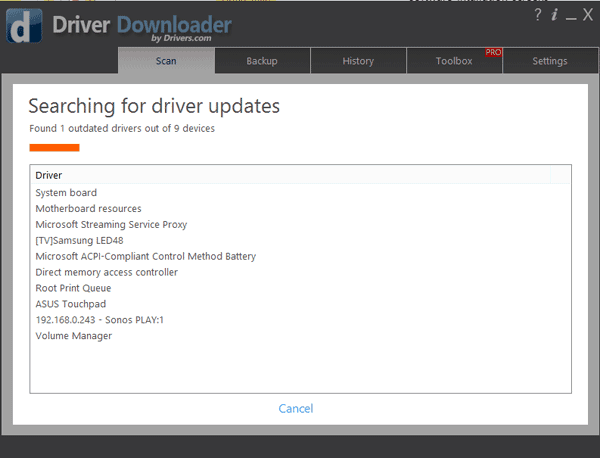
Task: Open the Settings tab
Action: [x=550, y=60]
